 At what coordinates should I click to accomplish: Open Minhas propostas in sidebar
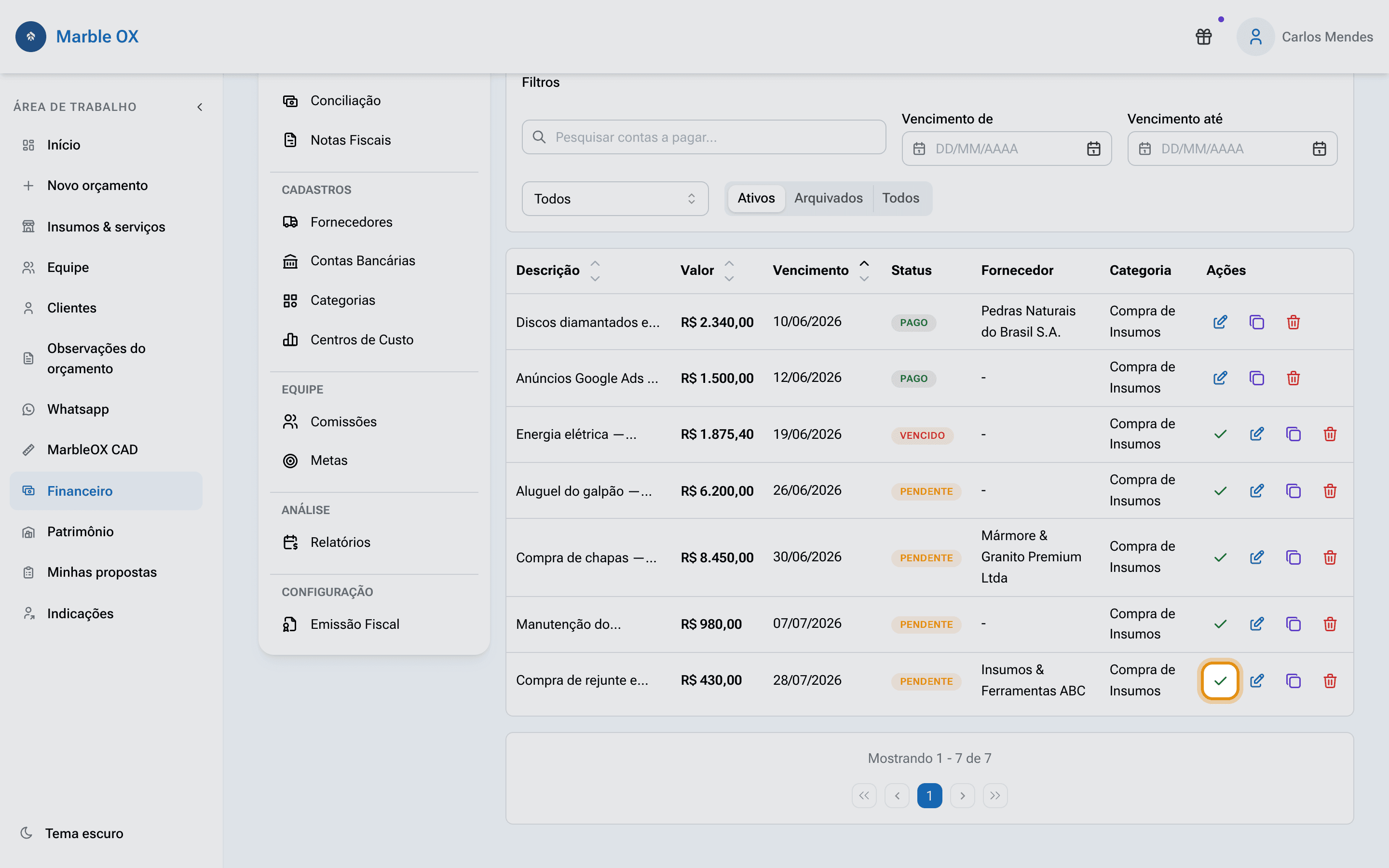point(106,572)
